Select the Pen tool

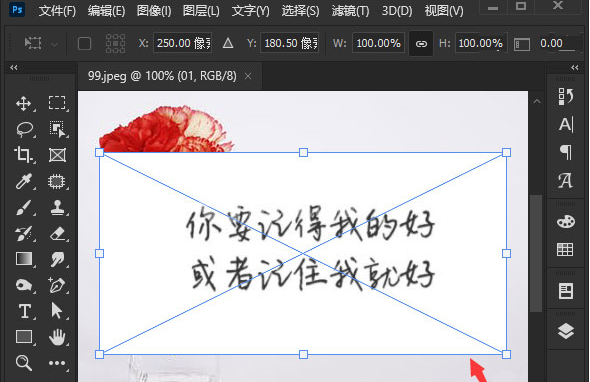pos(56,285)
